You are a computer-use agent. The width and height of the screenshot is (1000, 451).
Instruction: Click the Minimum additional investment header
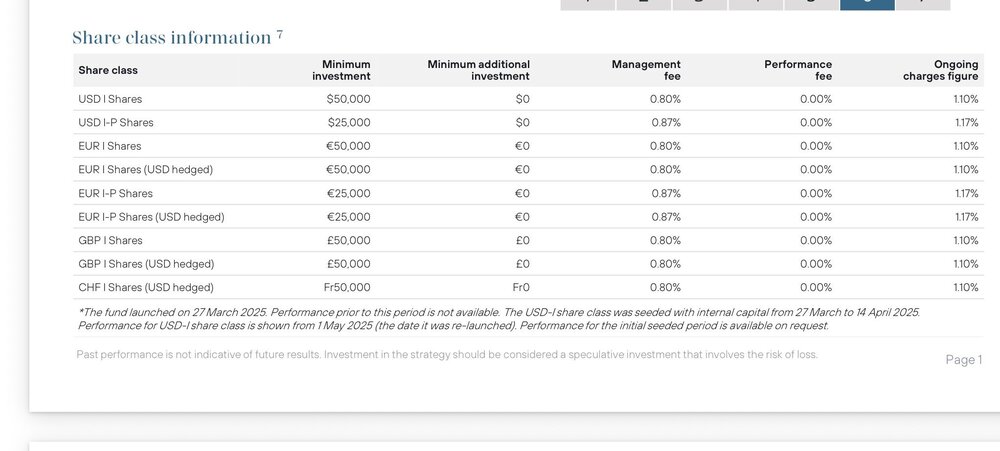point(478,70)
